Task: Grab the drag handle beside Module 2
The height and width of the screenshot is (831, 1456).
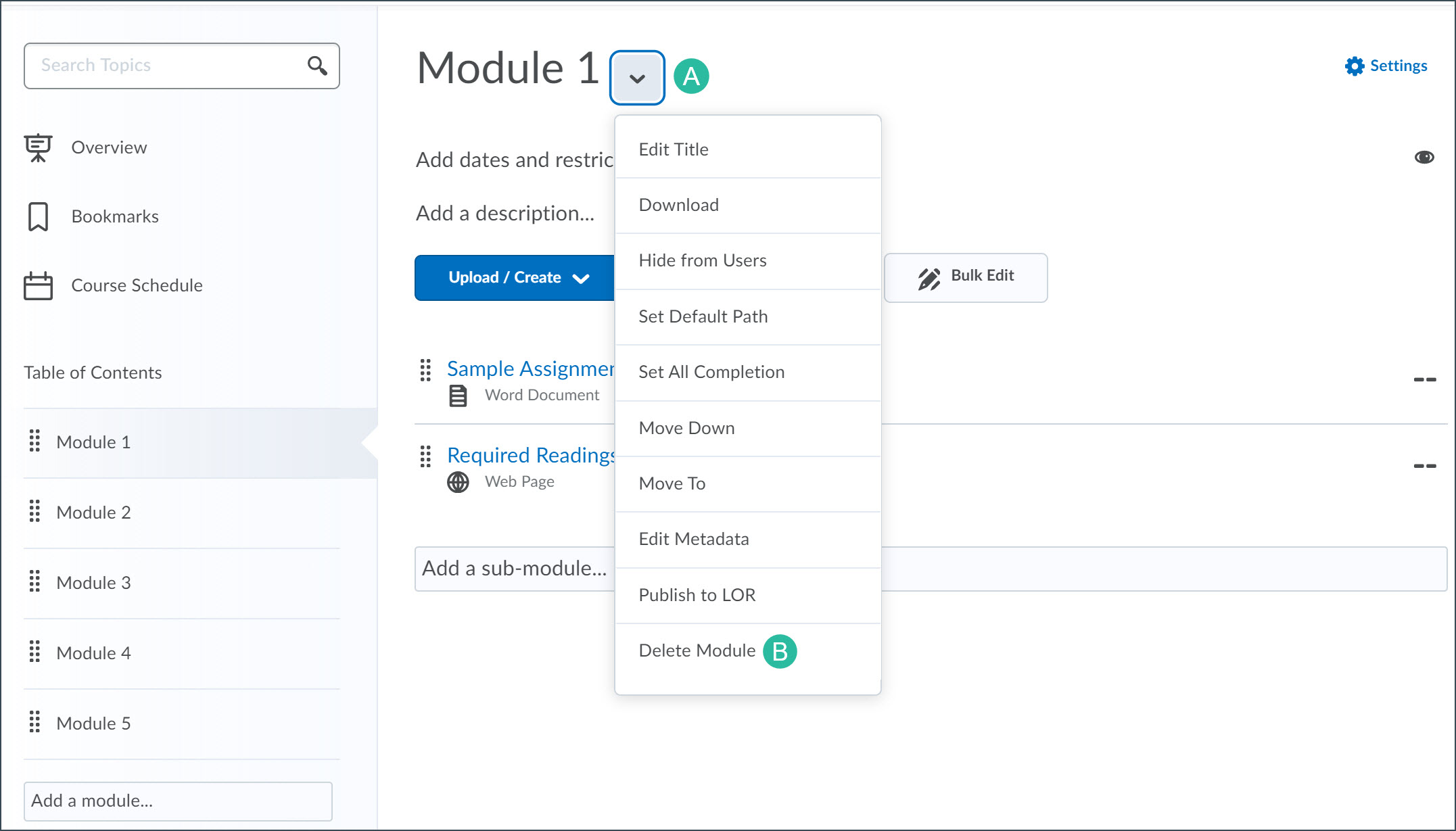Action: 35,512
